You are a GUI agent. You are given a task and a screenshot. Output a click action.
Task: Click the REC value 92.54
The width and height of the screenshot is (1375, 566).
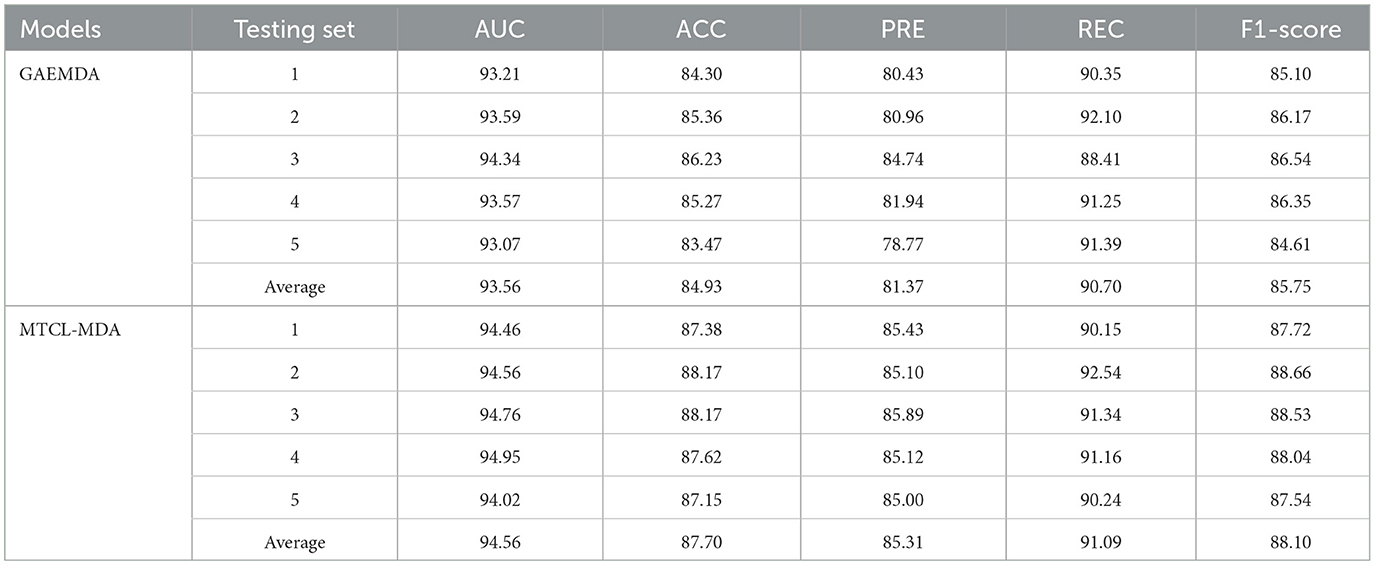(1101, 372)
